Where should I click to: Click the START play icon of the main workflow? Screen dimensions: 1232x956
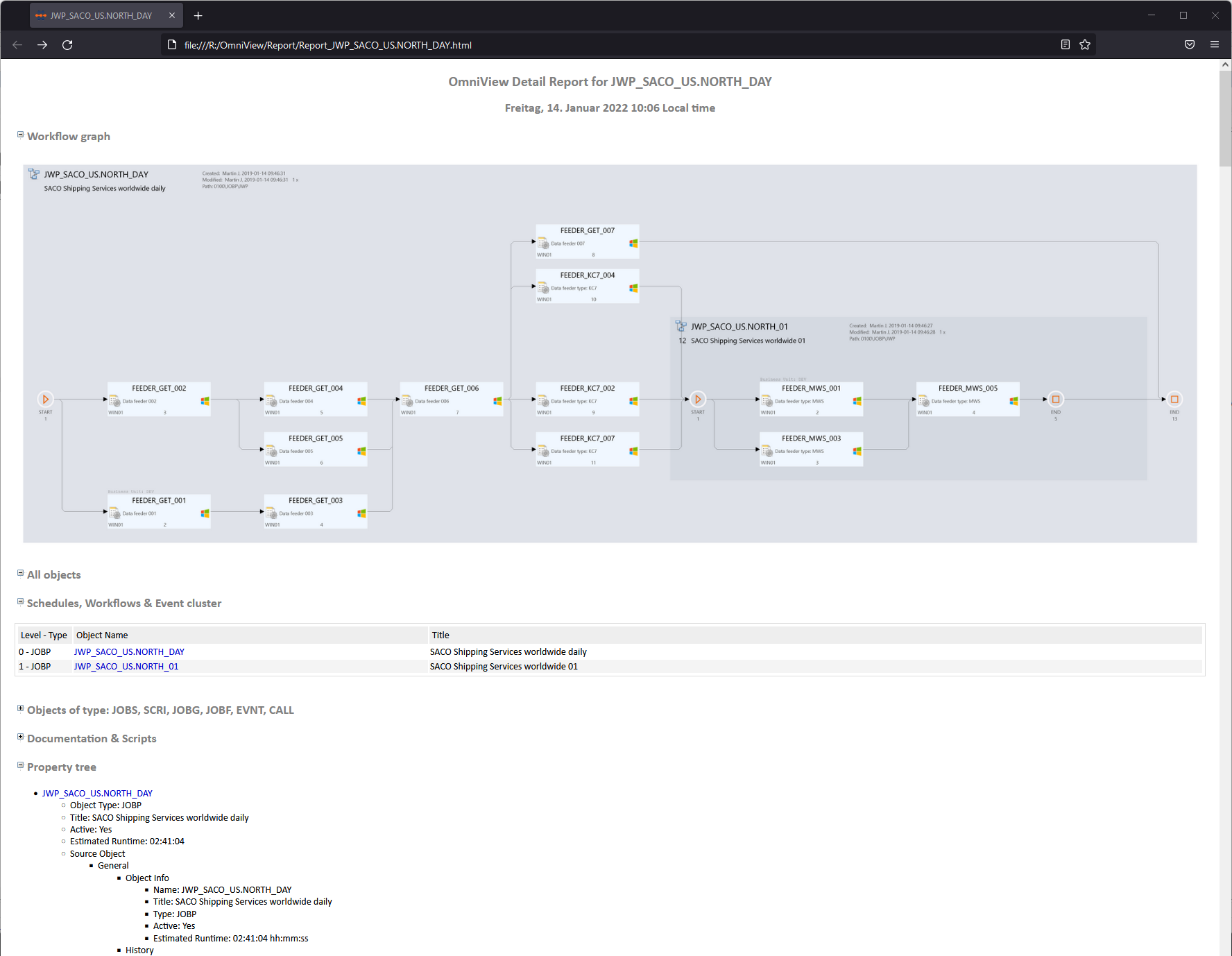click(46, 399)
